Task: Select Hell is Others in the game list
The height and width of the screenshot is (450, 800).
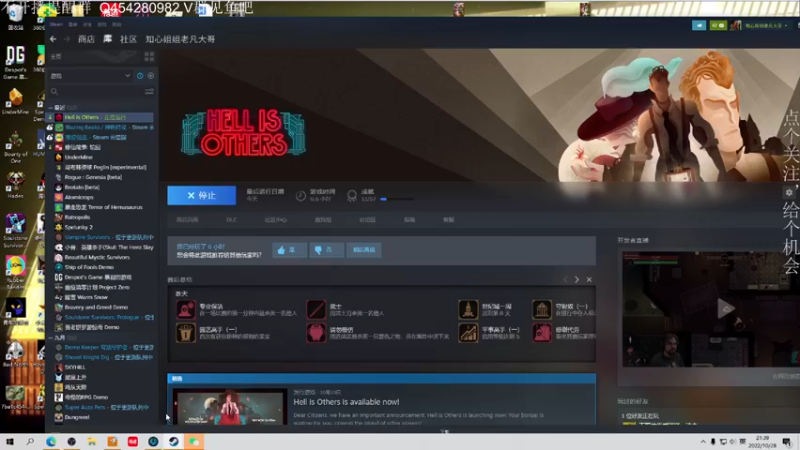Action: (100, 117)
